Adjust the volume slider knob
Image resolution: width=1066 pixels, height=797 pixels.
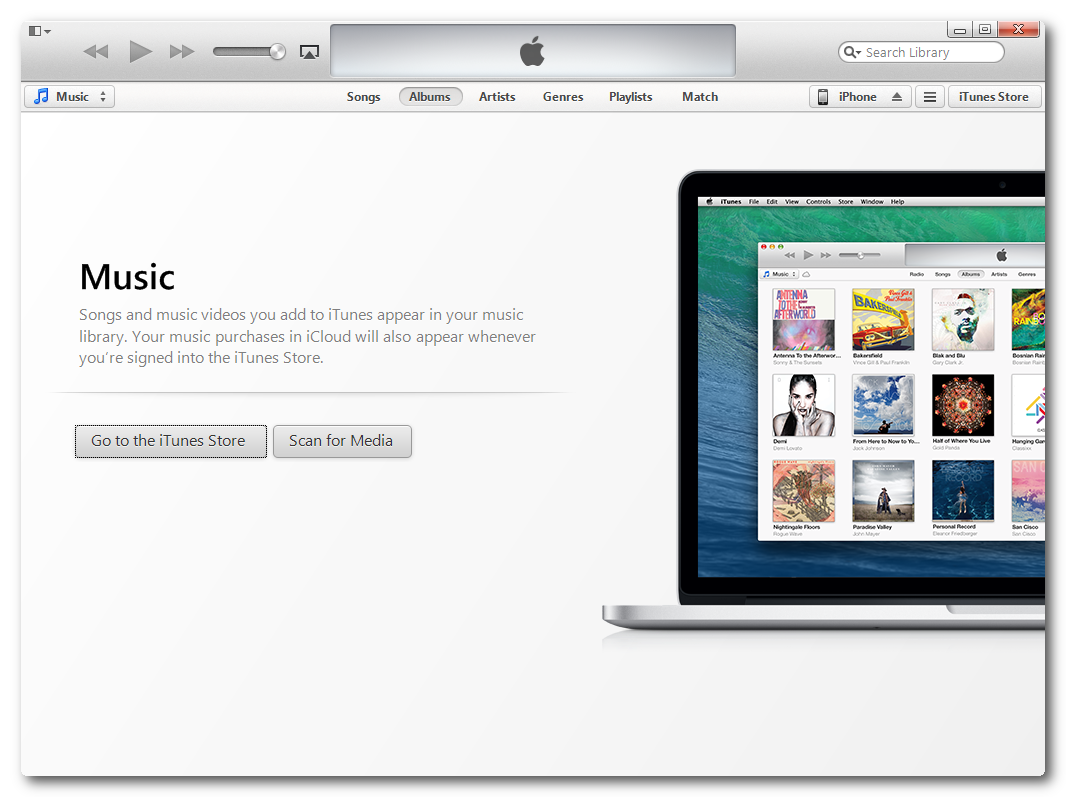click(x=277, y=52)
